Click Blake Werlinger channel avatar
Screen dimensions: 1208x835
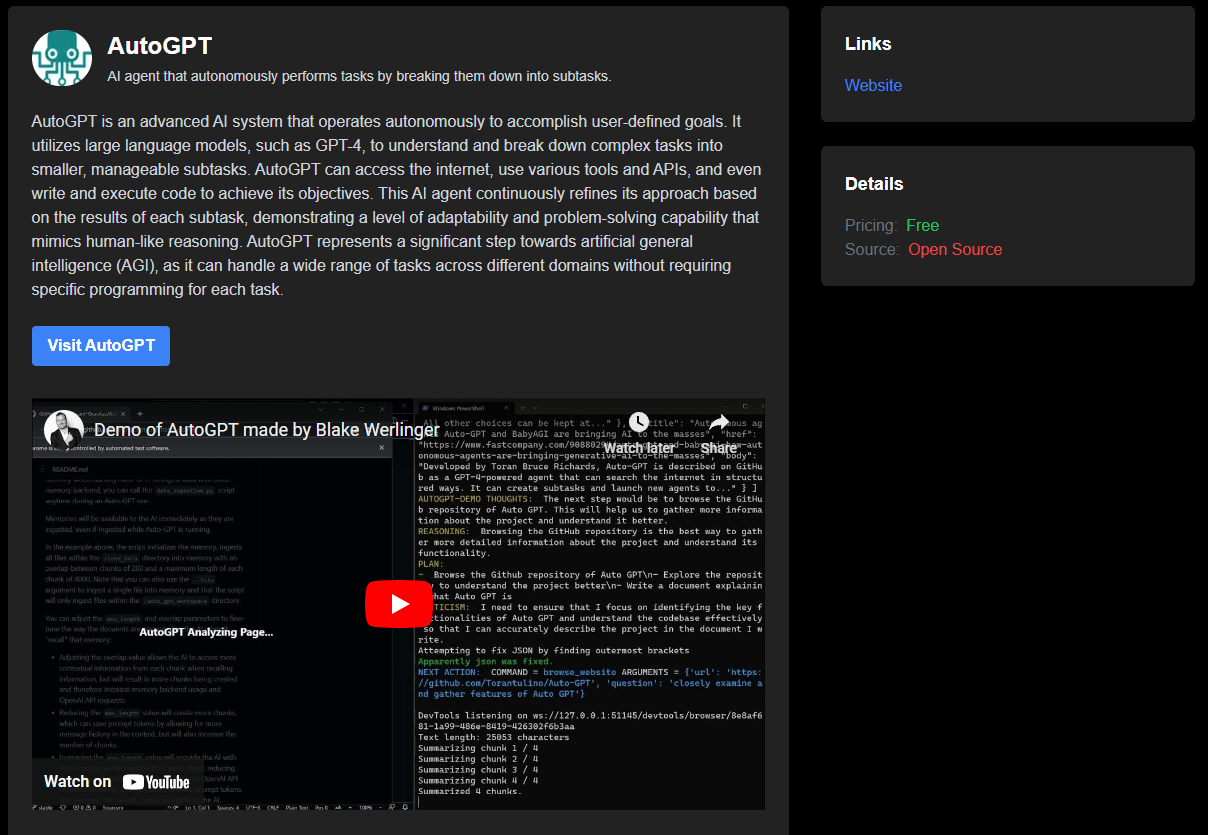(x=63, y=430)
